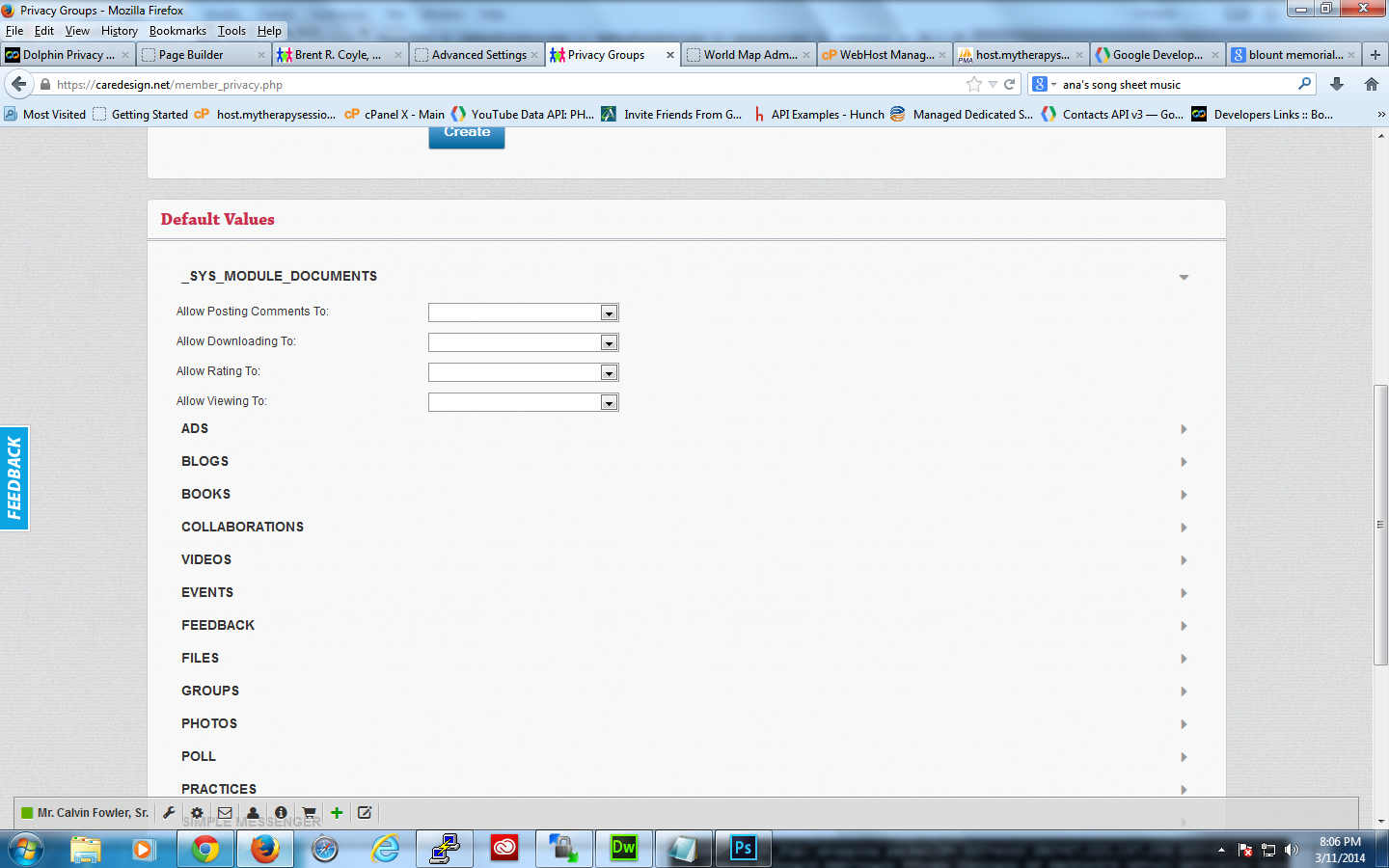Image resolution: width=1389 pixels, height=868 pixels.
Task: Open the Firefox downloads arrow
Action: coord(1337,84)
